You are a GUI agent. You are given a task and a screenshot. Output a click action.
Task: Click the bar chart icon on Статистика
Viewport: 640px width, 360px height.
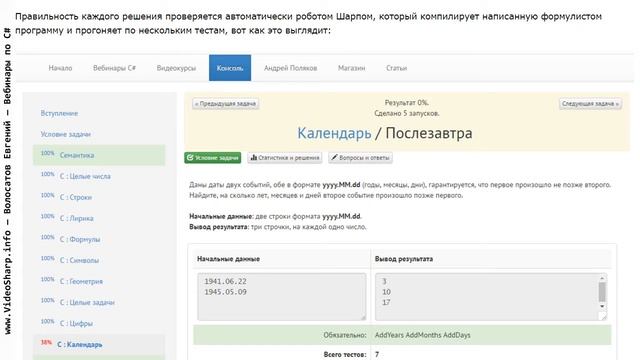253,158
